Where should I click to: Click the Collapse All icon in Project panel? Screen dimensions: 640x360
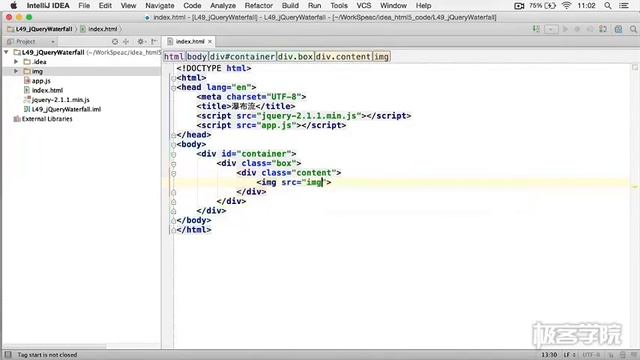126,42
